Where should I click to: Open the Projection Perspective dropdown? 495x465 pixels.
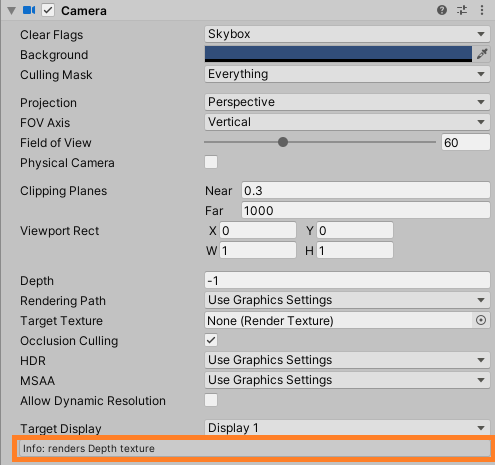(x=347, y=102)
